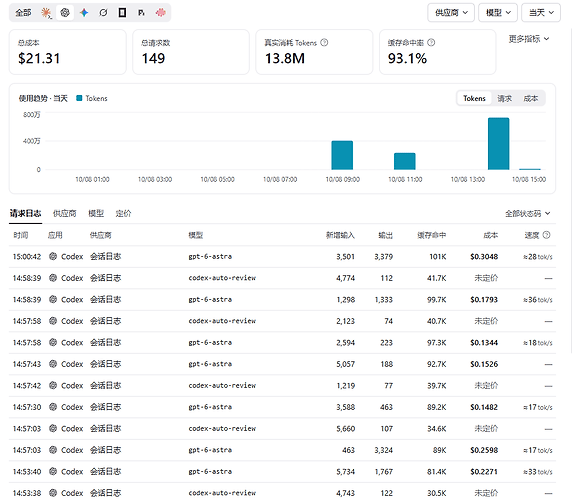Click Codex icon in the 14:53:40 row
Screen dimensions: 572x500
pyautogui.click(x=53, y=472)
